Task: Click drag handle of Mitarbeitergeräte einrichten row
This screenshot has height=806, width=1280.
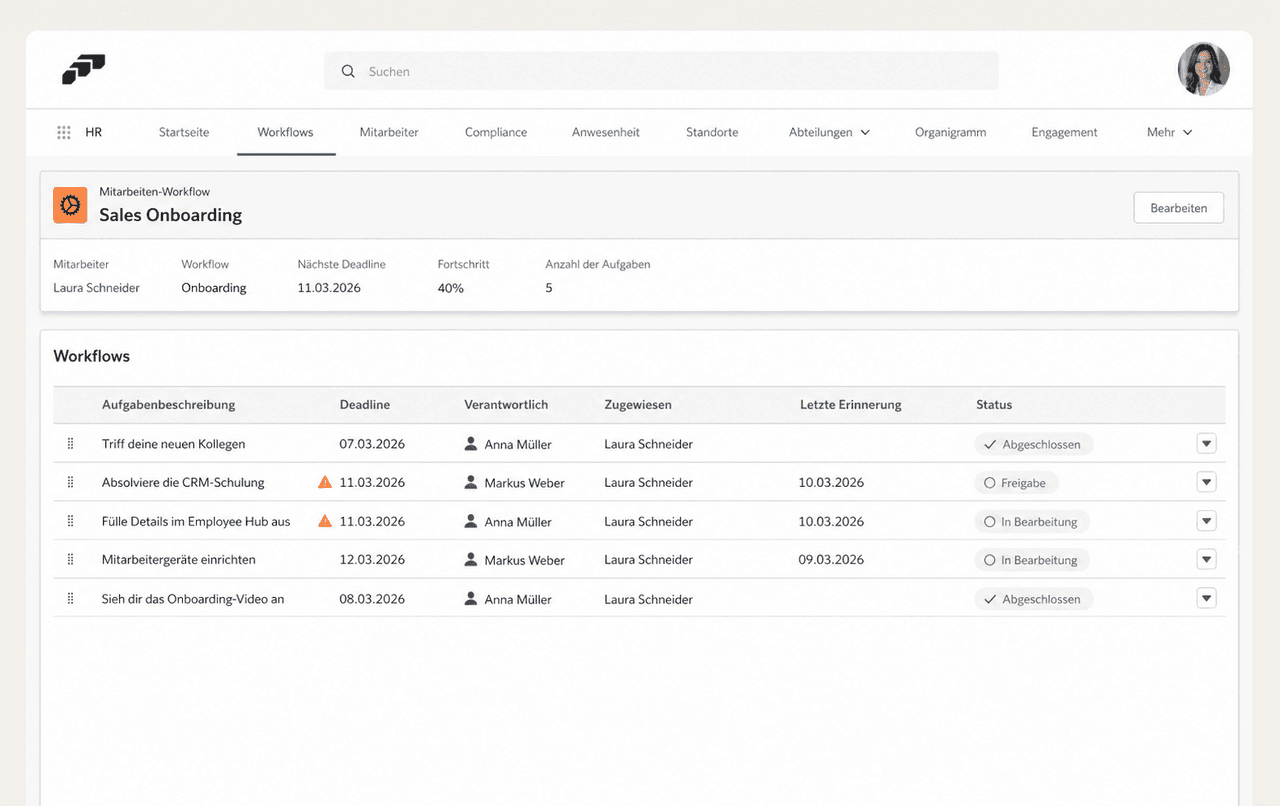Action: pyautogui.click(x=70, y=560)
